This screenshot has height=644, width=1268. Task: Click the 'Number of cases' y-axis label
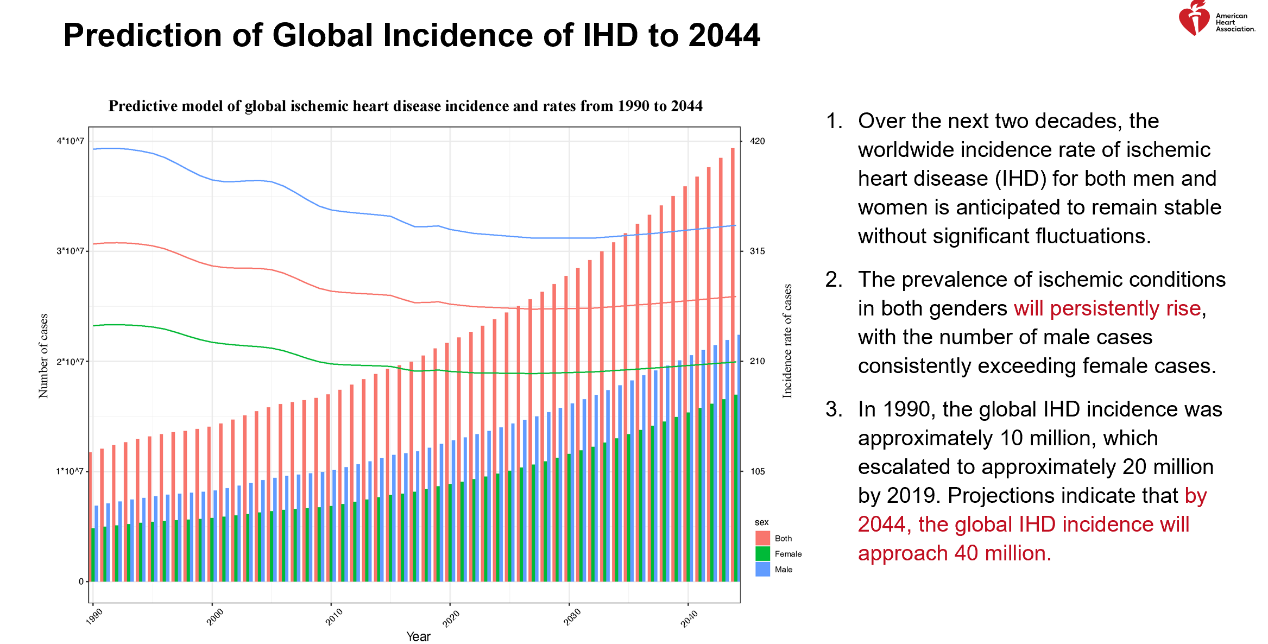(43, 354)
